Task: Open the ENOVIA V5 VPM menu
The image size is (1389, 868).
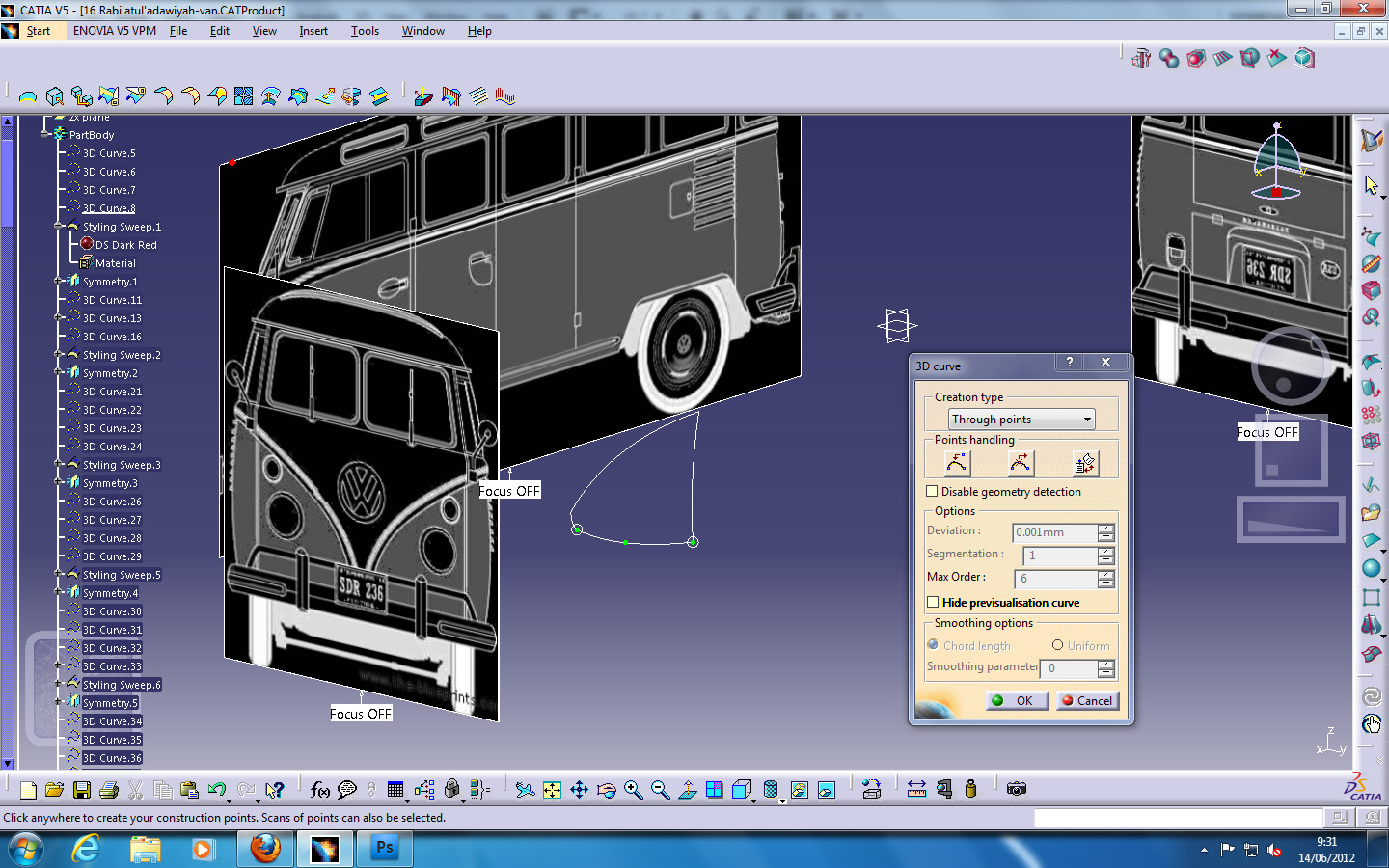Action: click(x=114, y=30)
